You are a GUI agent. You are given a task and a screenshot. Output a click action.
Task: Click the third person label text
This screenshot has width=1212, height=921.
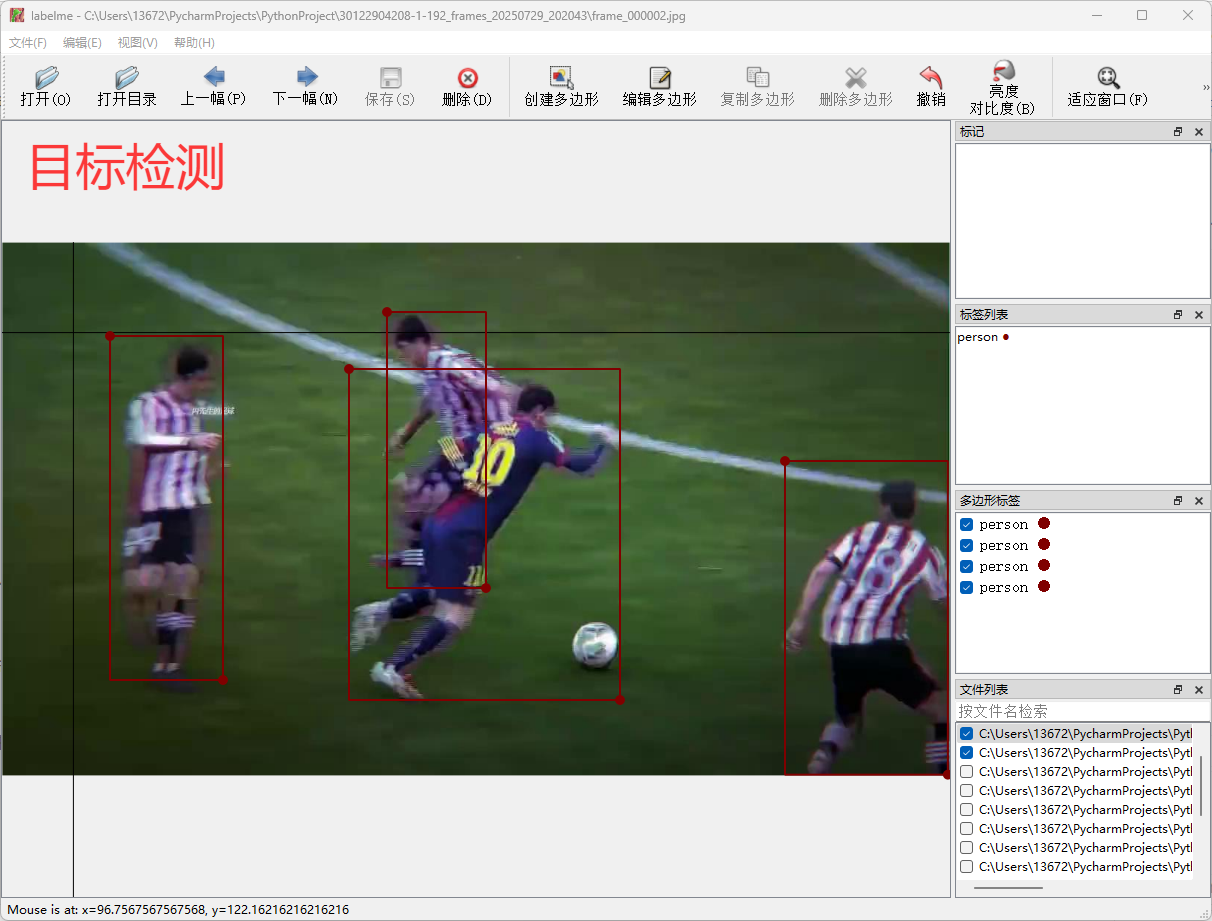pyautogui.click(x=1004, y=566)
